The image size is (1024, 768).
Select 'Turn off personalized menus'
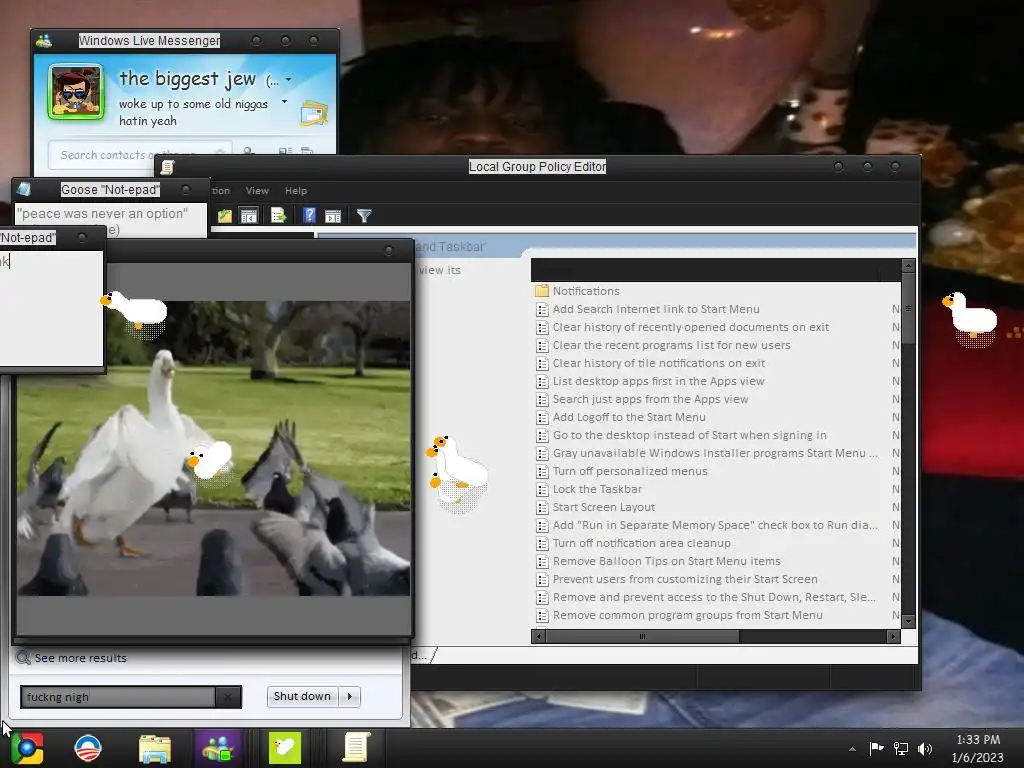tap(630, 472)
